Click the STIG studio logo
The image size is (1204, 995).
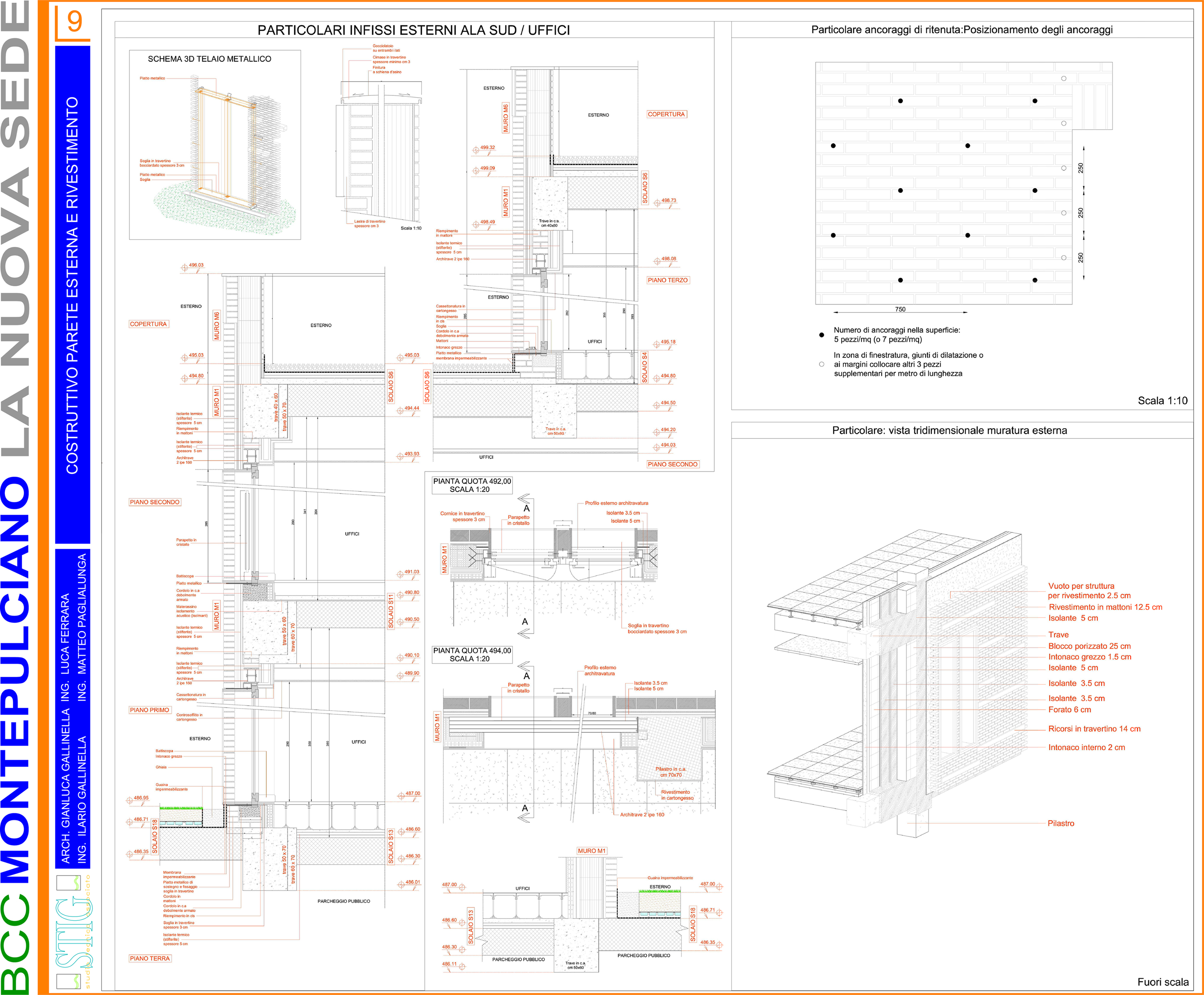coord(74,931)
